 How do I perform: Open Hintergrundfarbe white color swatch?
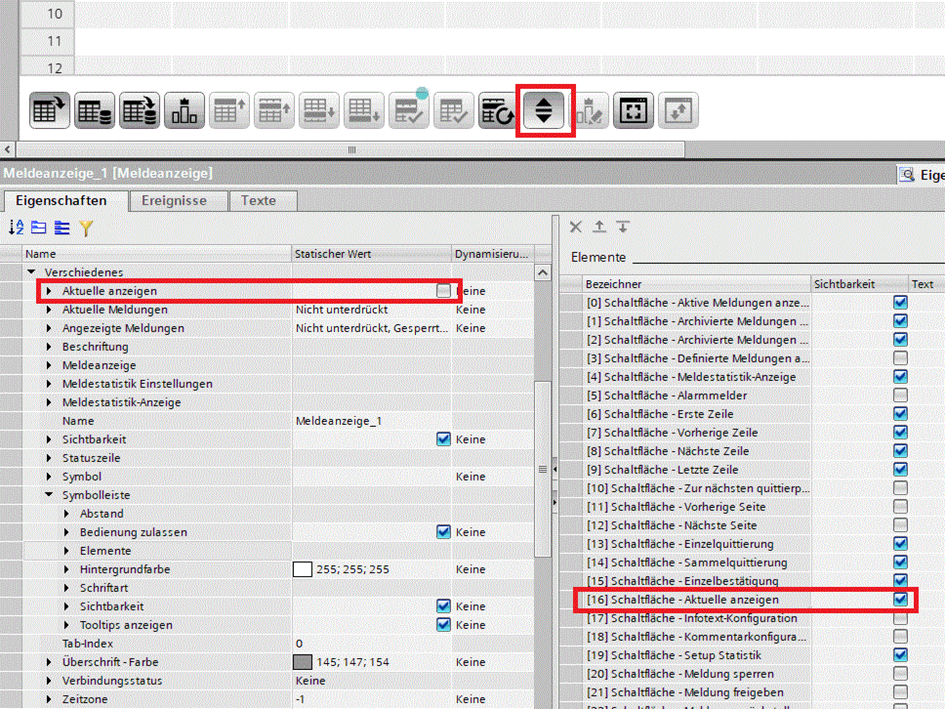coord(302,569)
